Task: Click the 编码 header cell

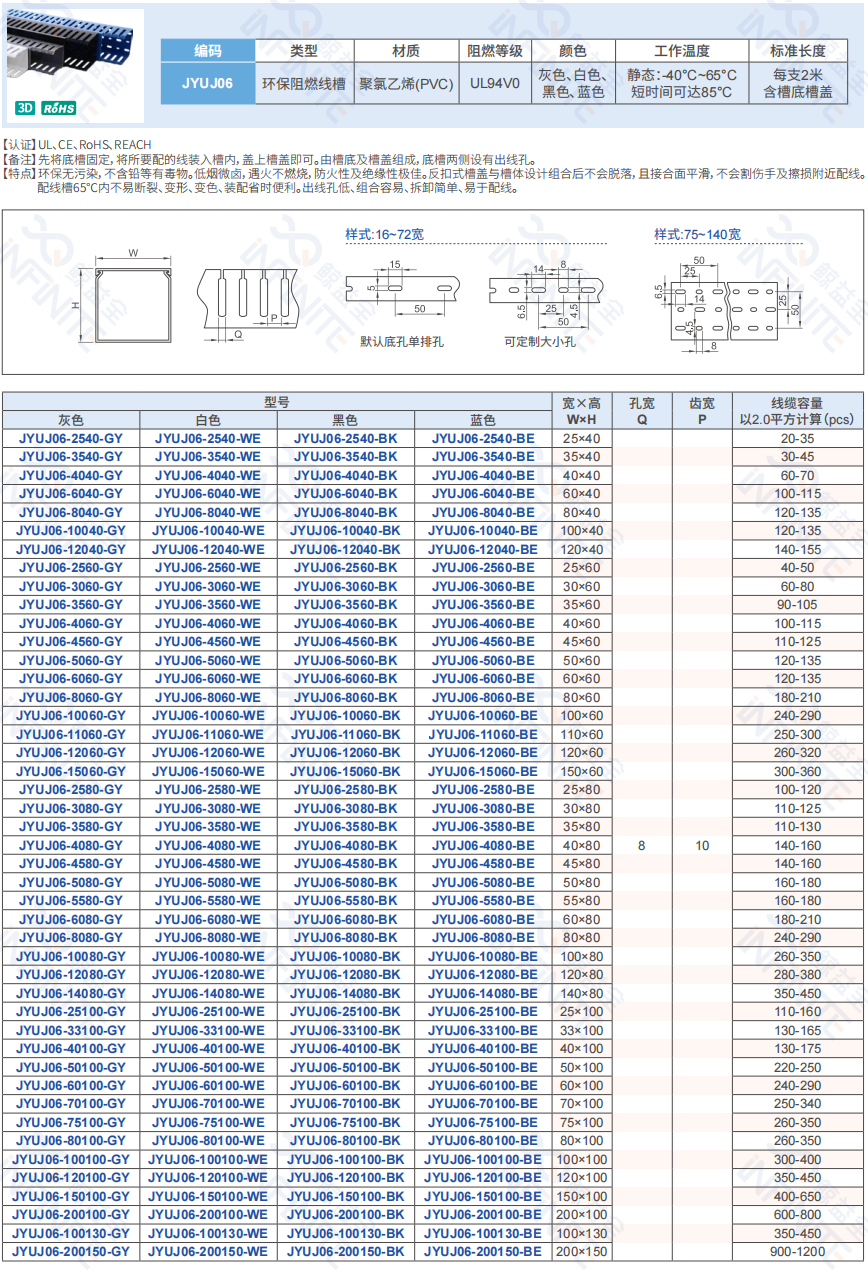Action: (x=208, y=51)
